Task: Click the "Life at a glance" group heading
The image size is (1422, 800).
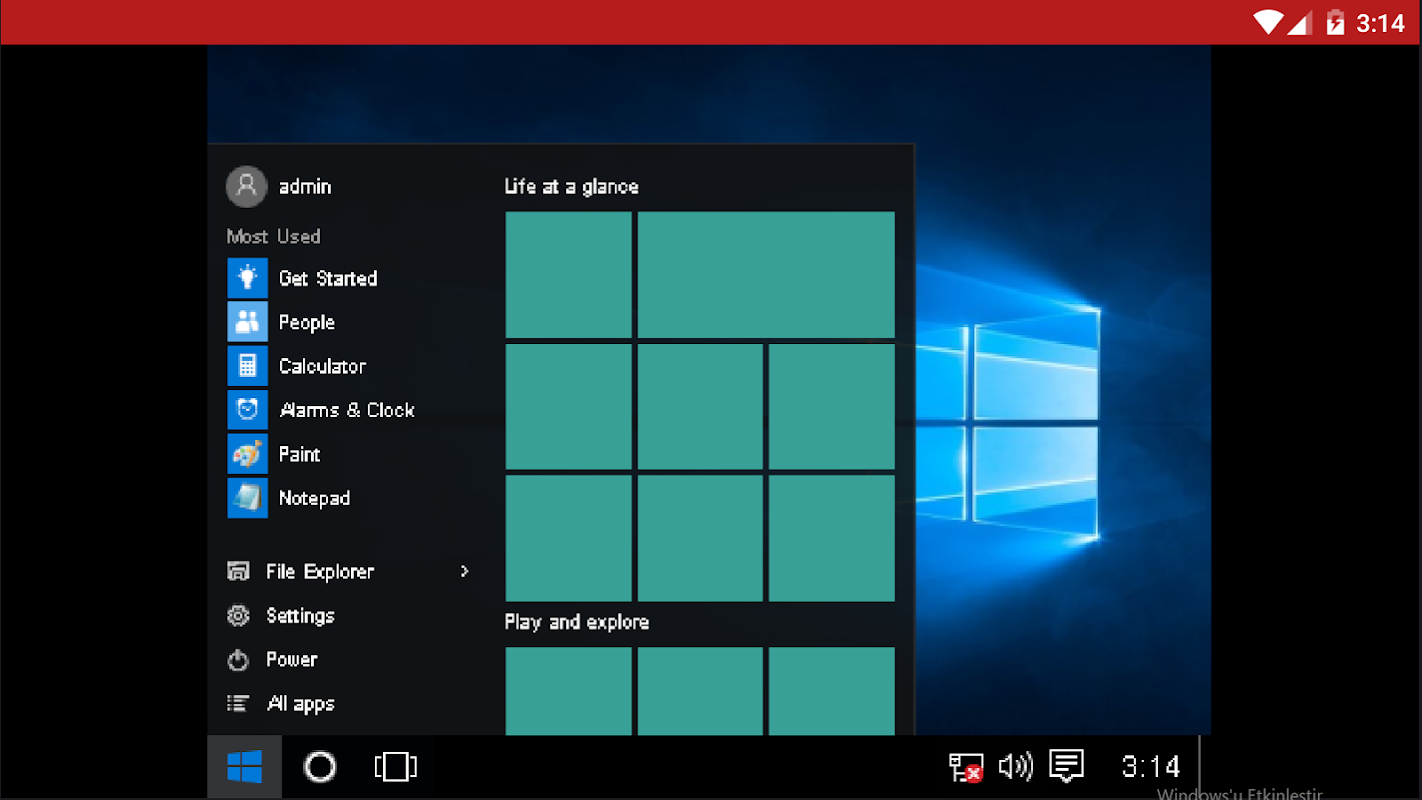Action: [x=571, y=187]
